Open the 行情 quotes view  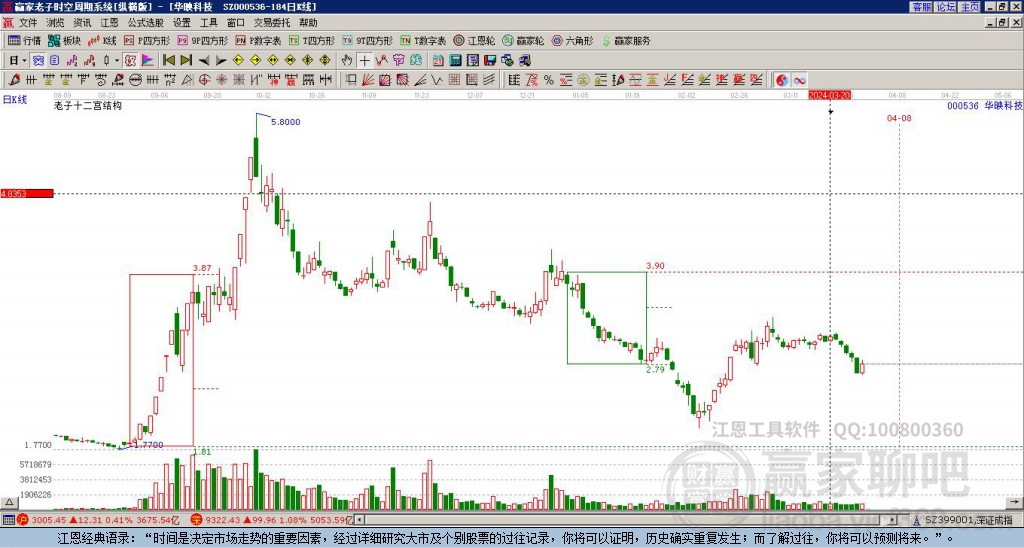coord(24,40)
